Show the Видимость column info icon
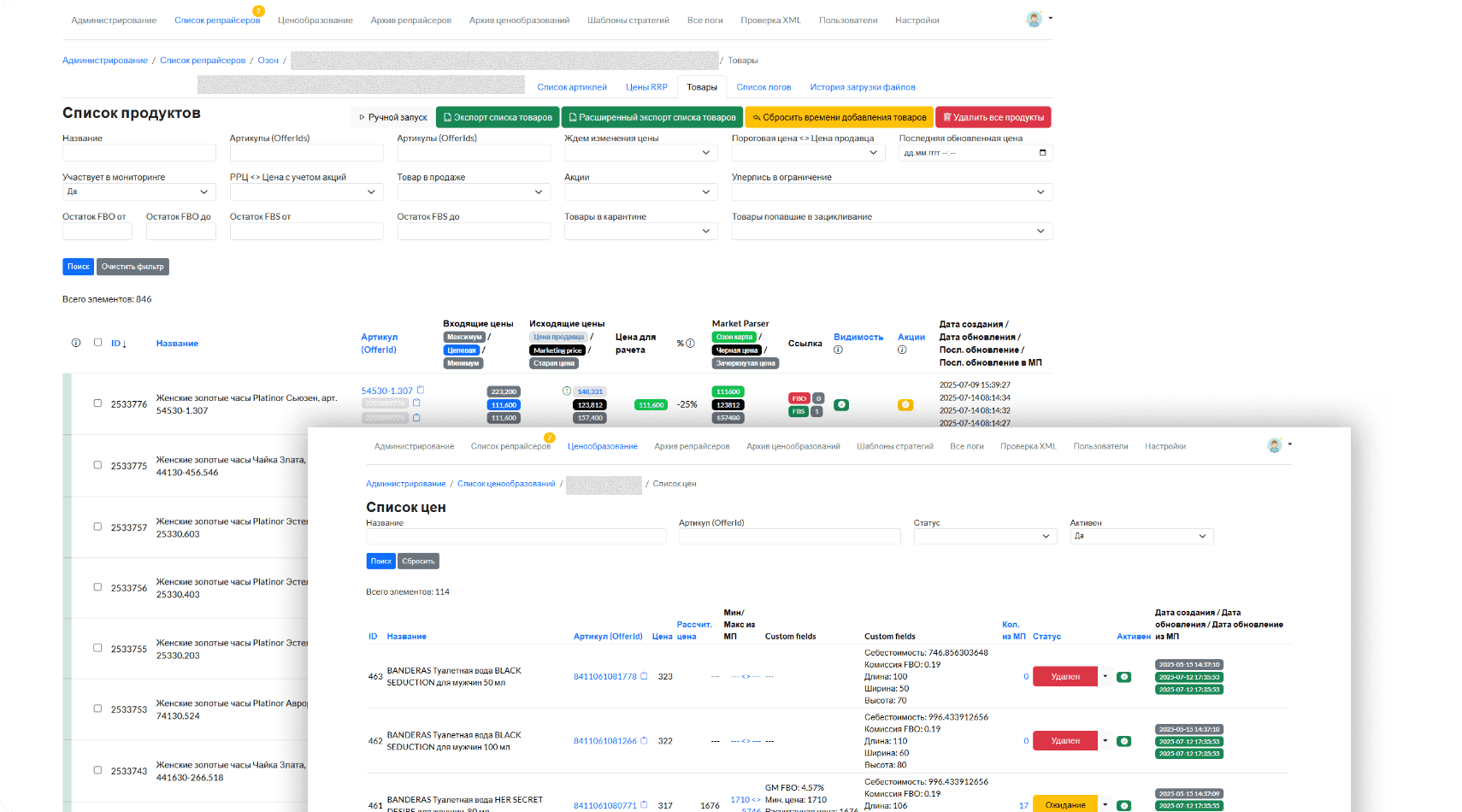Viewport: 1462px width, 812px height. (838, 350)
